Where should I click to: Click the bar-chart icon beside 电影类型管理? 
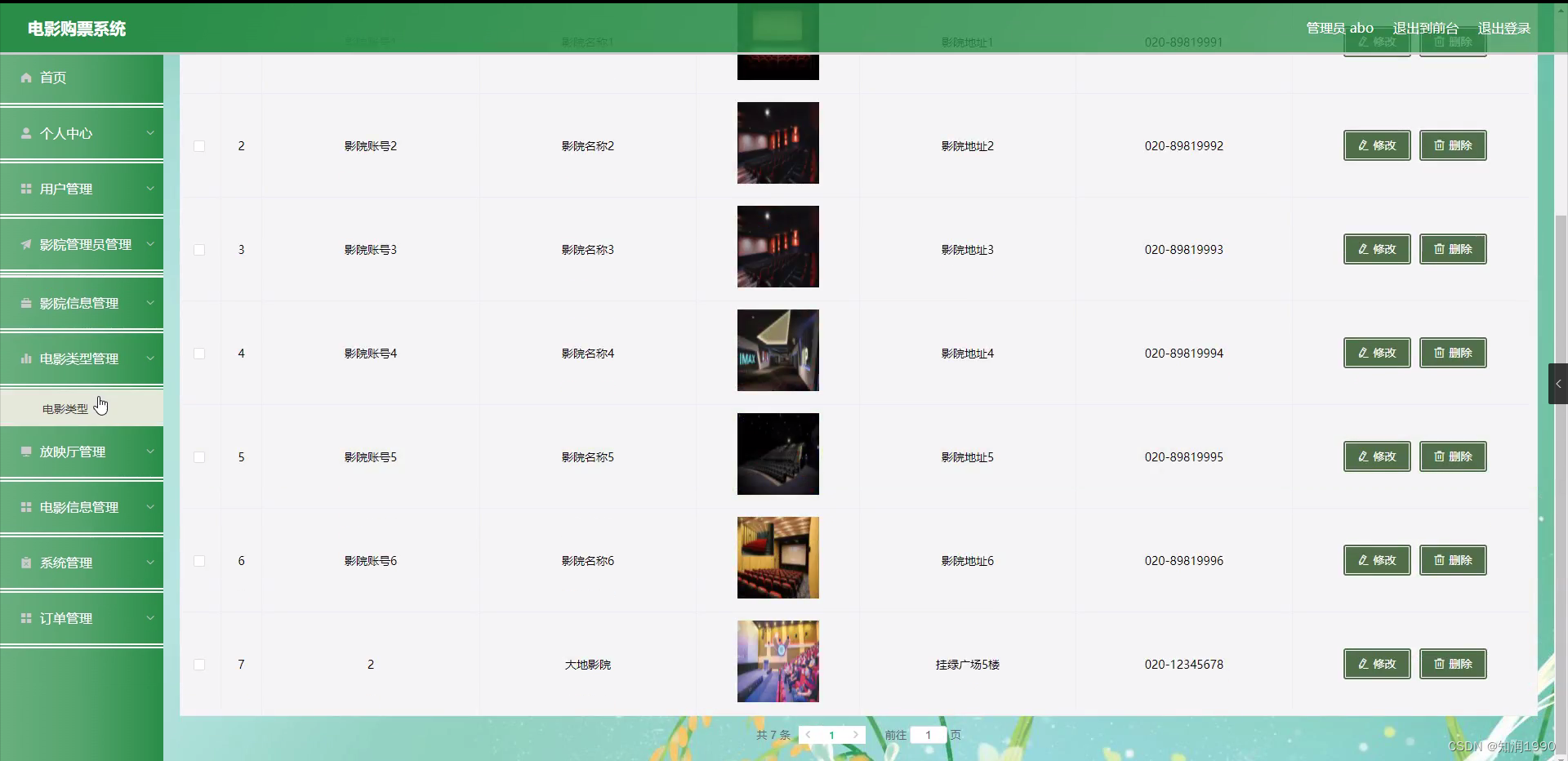[x=25, y=358]
